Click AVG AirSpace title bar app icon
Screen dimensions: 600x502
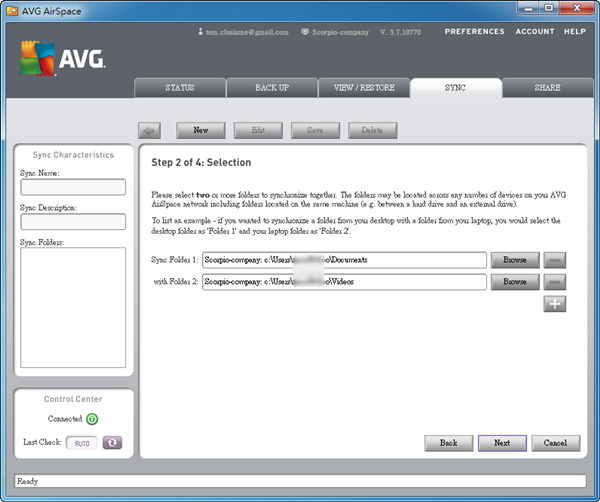tap(12, 11)
